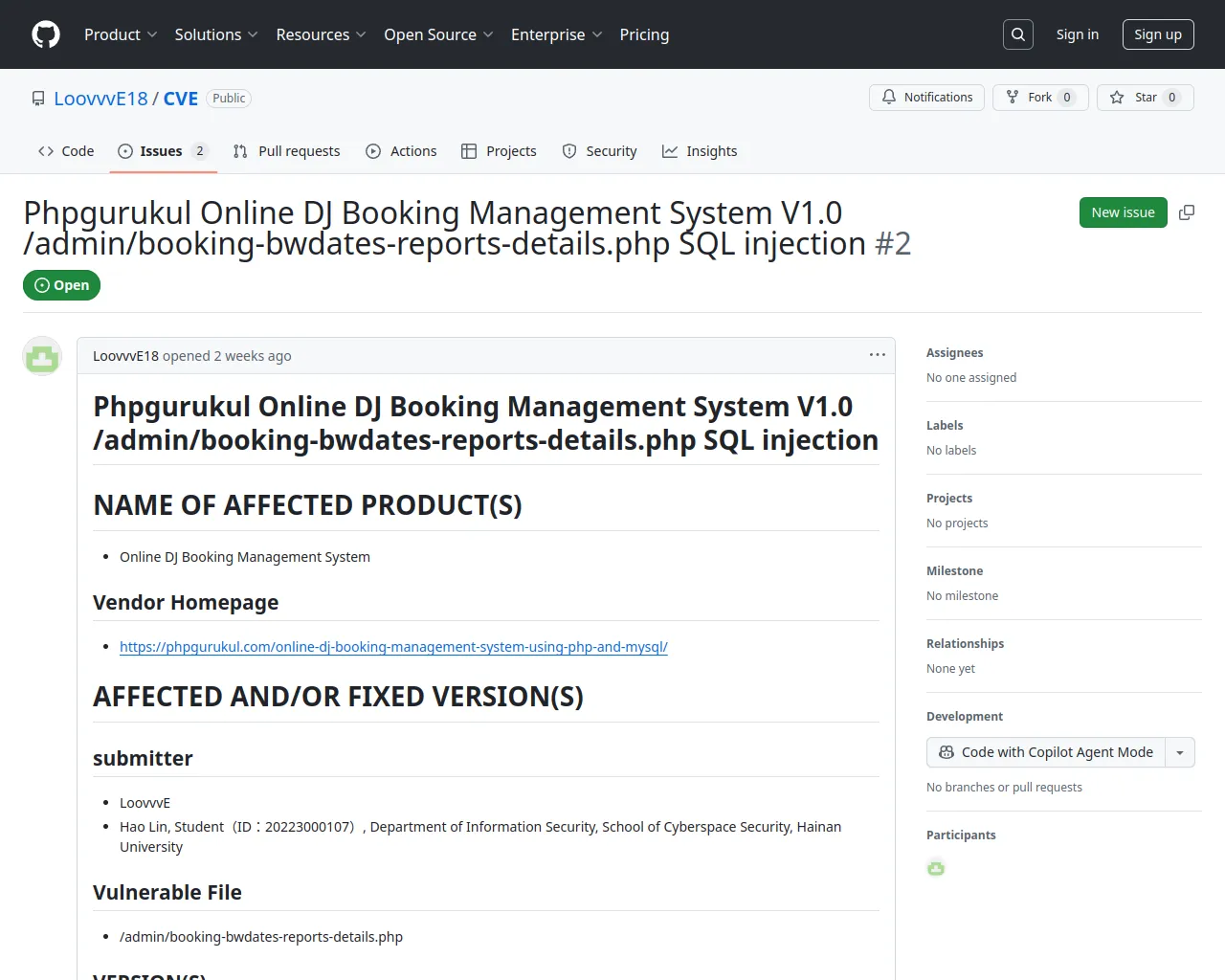Click the Labels heading in the sidebar
The image size is (1225, 980).
click(945, 426)
